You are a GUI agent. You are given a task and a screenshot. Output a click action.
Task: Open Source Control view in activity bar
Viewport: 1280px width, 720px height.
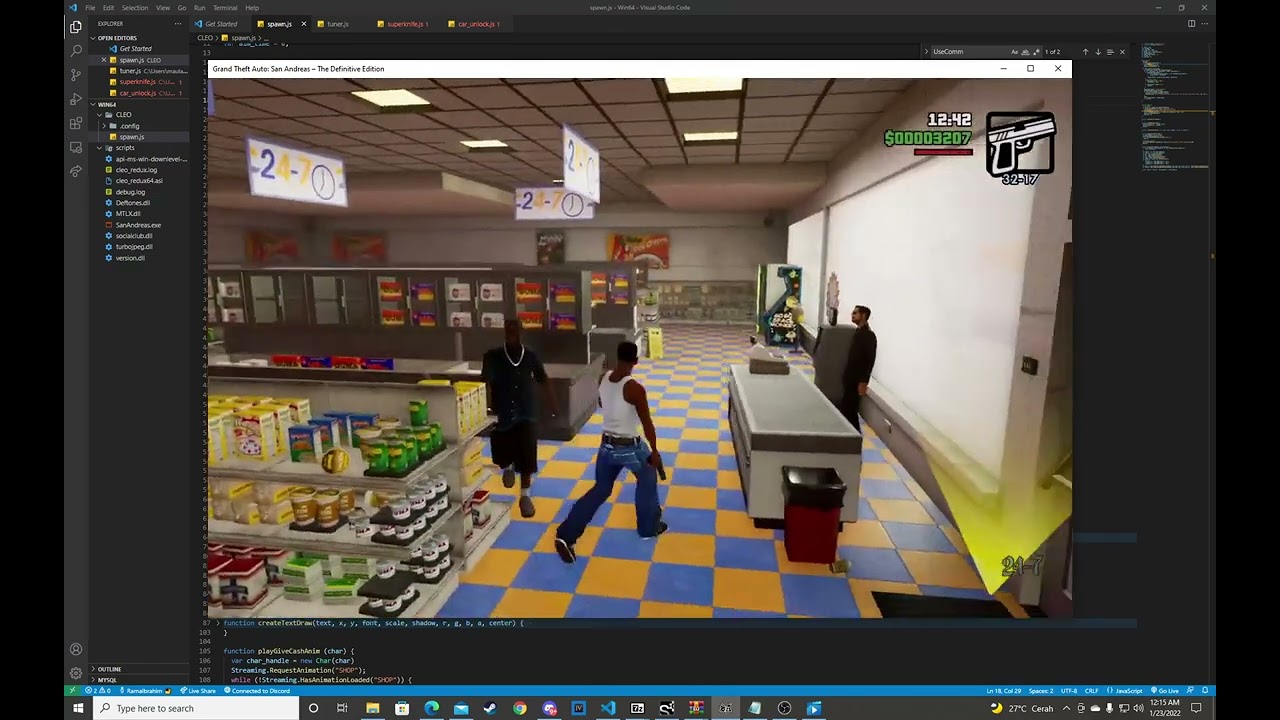76,75
